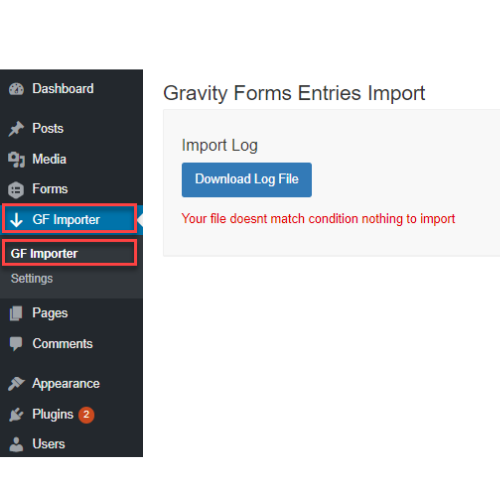Click the red import error message
500x500 pixels.
(x=318, y=219)
